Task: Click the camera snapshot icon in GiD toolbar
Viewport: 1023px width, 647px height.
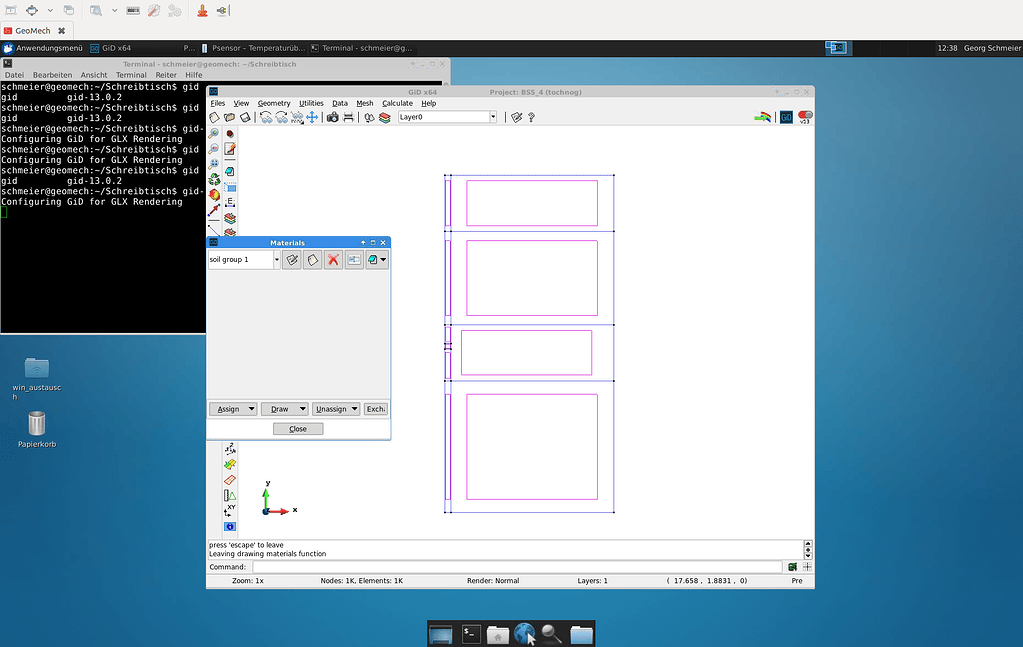Action: pos(332,117)
